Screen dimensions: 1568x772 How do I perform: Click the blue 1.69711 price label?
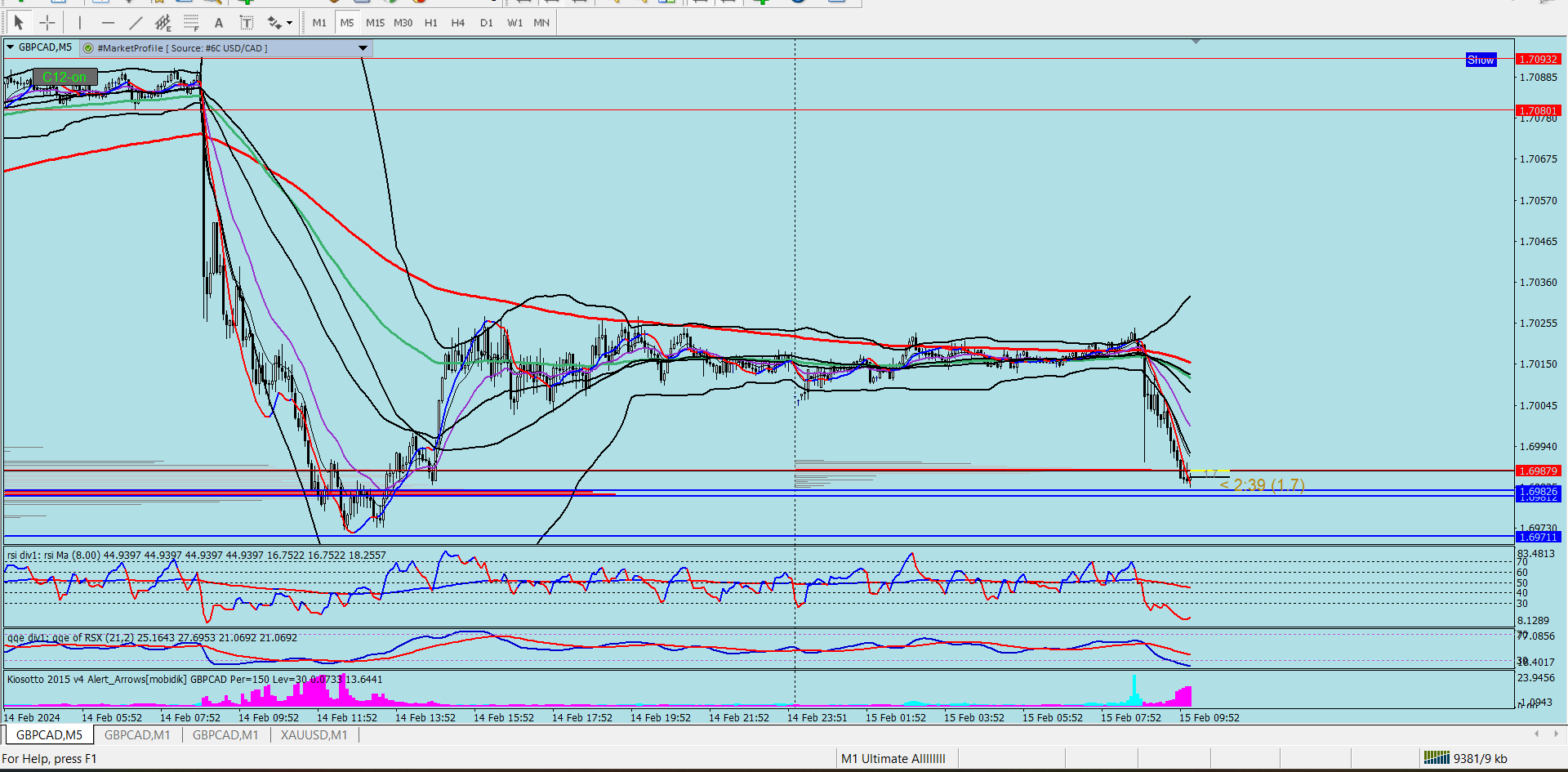click(x=1539, y=537)
